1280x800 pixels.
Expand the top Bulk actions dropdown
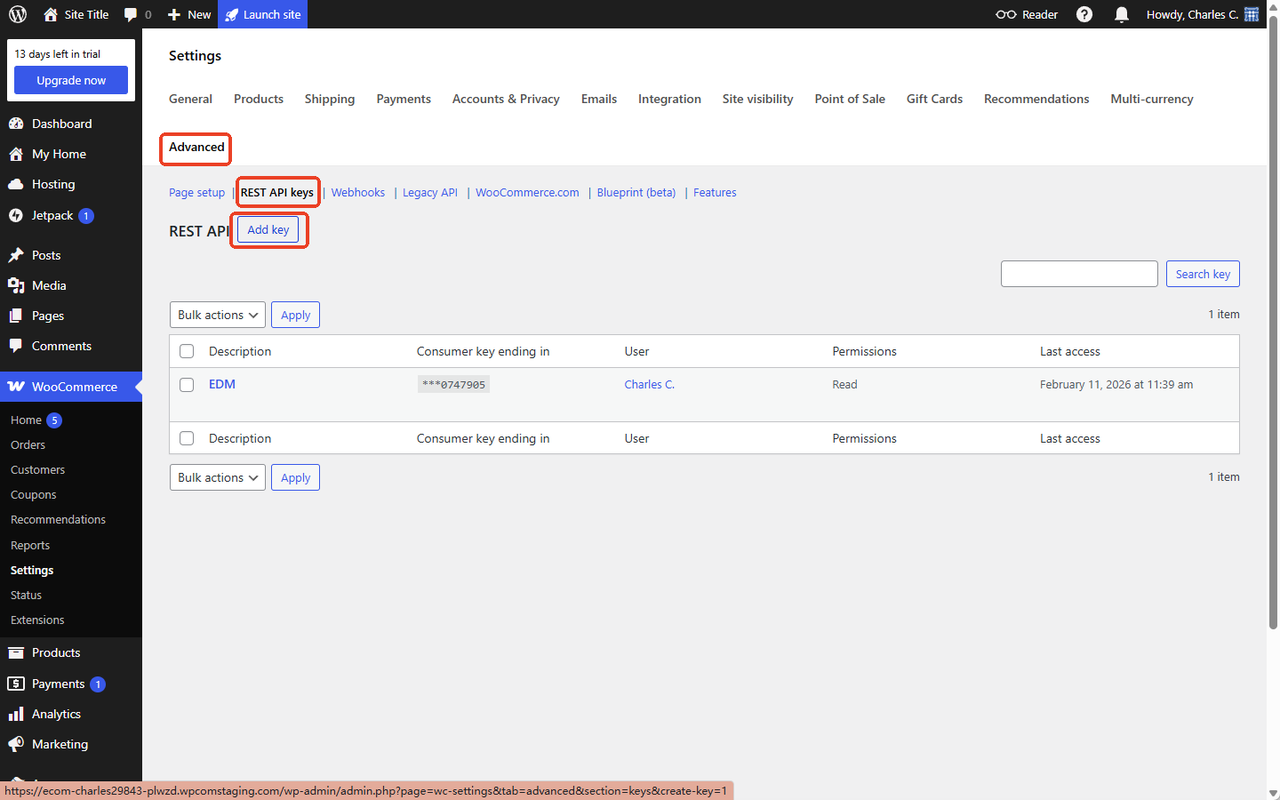(x=217, y=315)
